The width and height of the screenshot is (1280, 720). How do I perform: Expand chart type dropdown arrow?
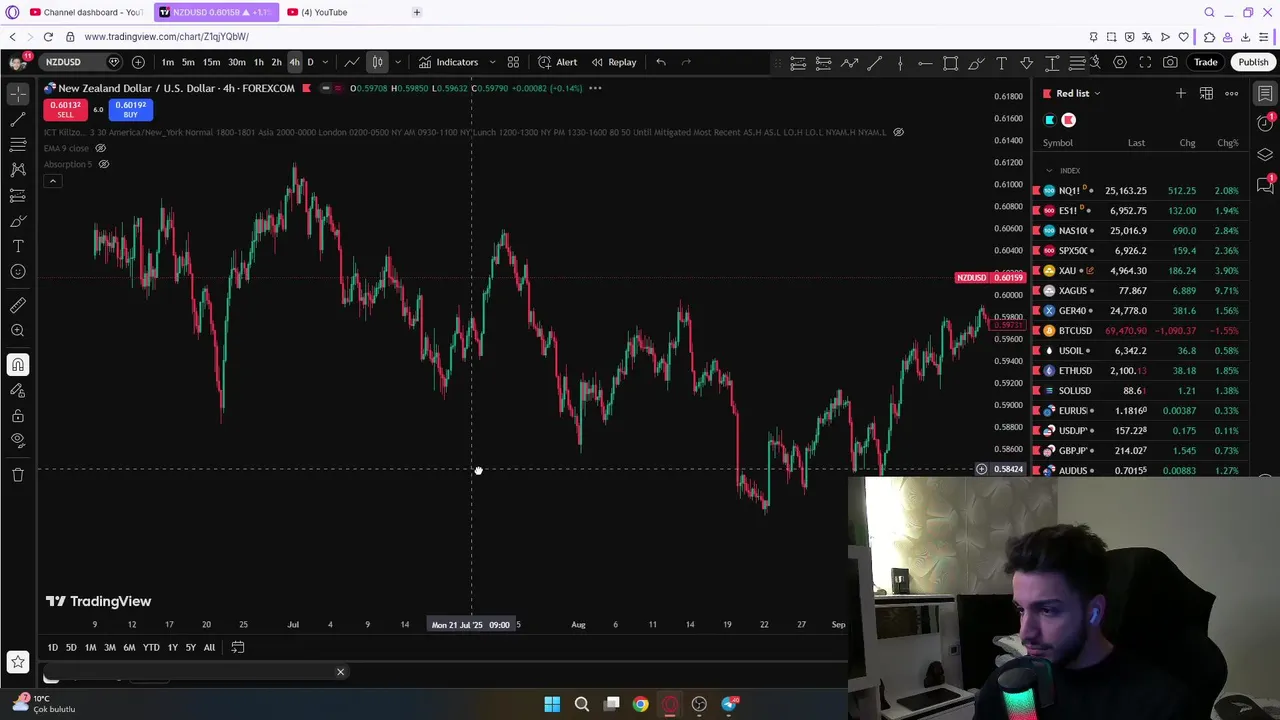(x=398, y=62)
